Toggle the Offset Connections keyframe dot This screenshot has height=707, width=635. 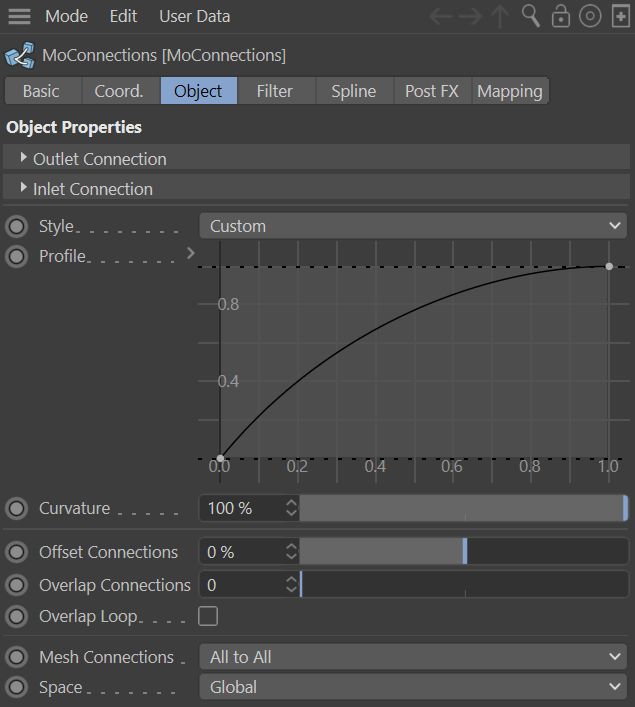click(x=17, y=552)
